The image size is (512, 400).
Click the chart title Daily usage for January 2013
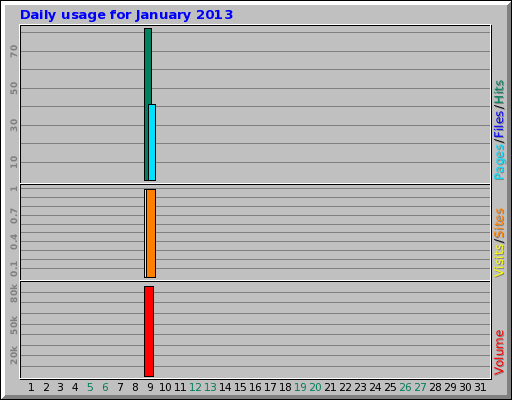pyautogui.click(x=126, y=15)
